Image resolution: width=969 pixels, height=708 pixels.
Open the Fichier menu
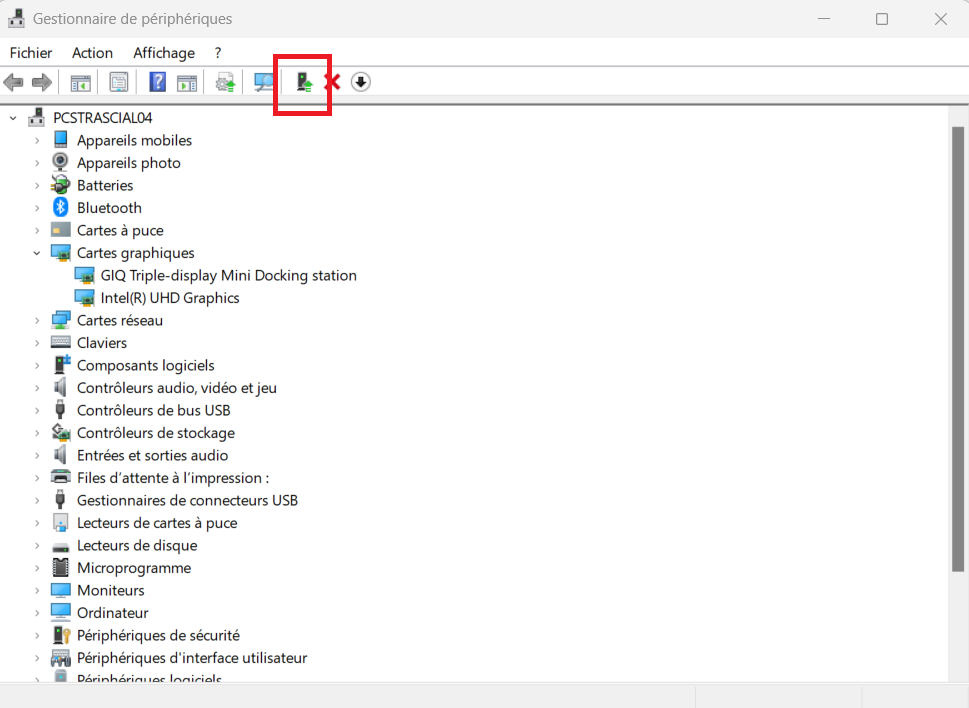tap(31, 53)
